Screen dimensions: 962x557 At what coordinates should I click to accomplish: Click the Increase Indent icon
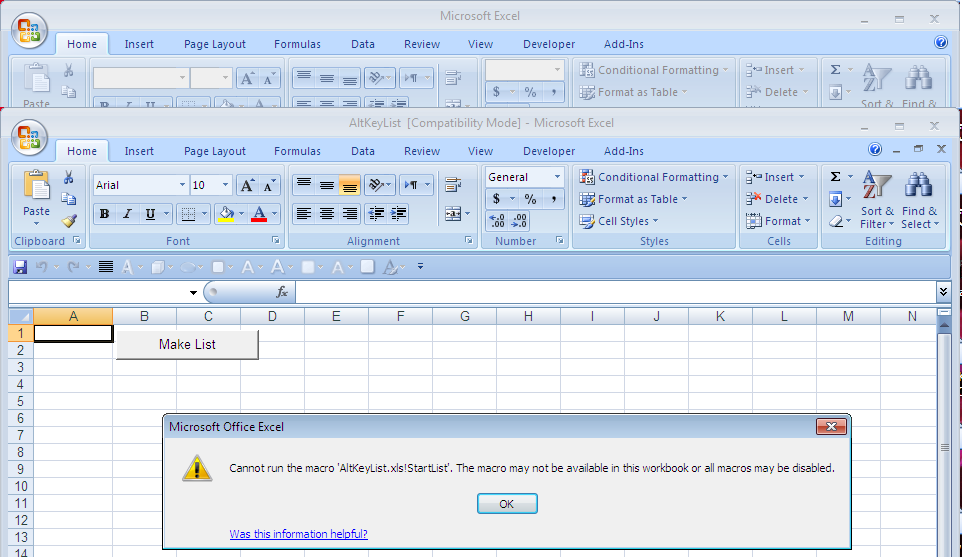398,213
